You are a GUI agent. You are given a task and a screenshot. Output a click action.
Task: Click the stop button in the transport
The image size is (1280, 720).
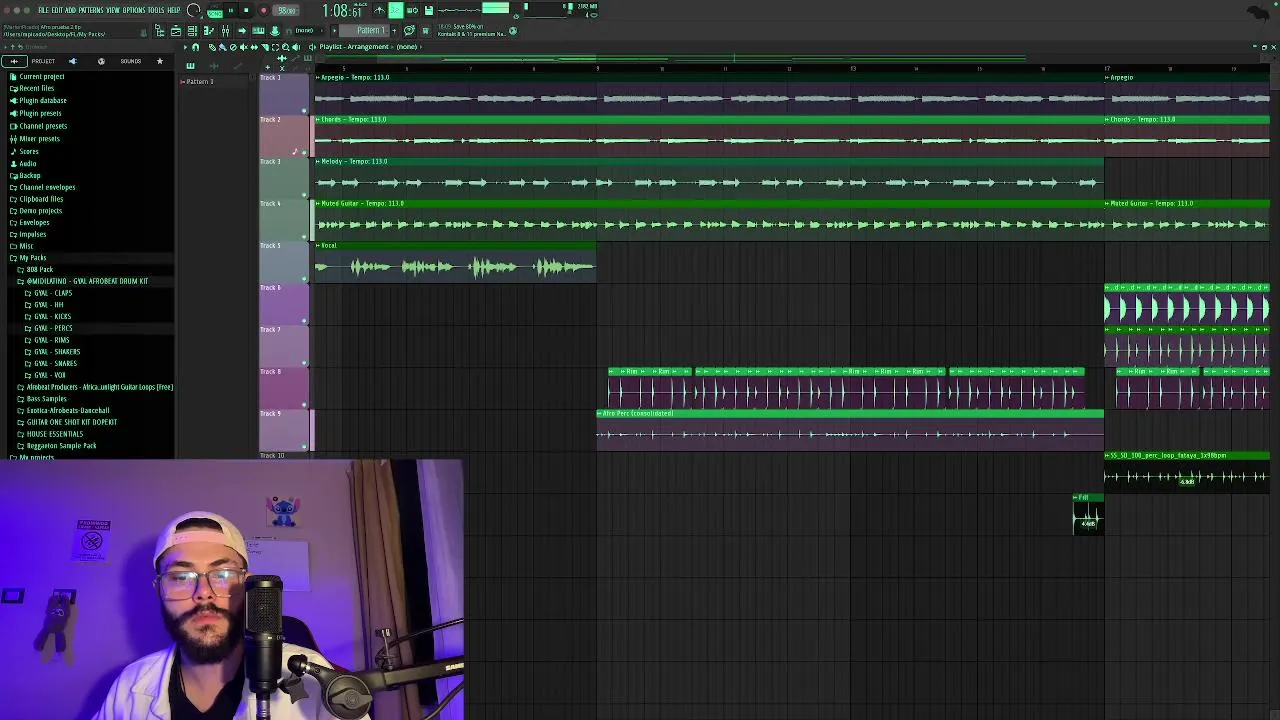246,10
